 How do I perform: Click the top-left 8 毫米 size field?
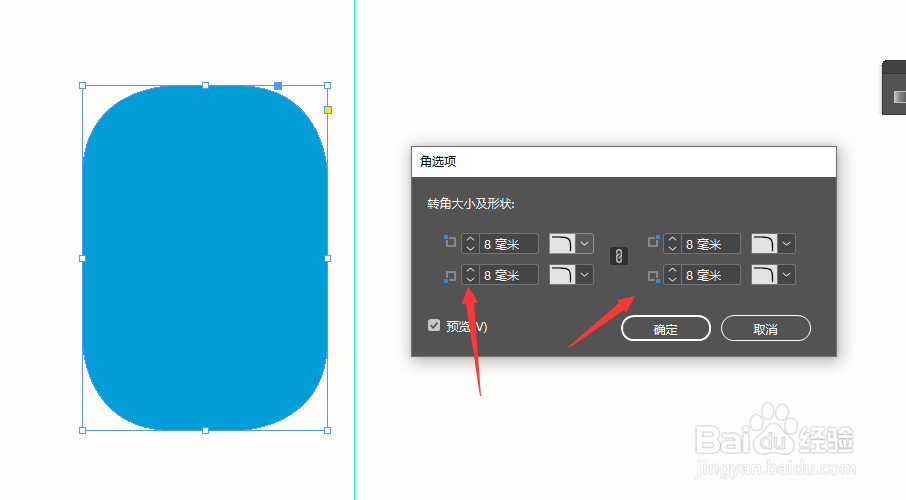click(x=508, y=244)
